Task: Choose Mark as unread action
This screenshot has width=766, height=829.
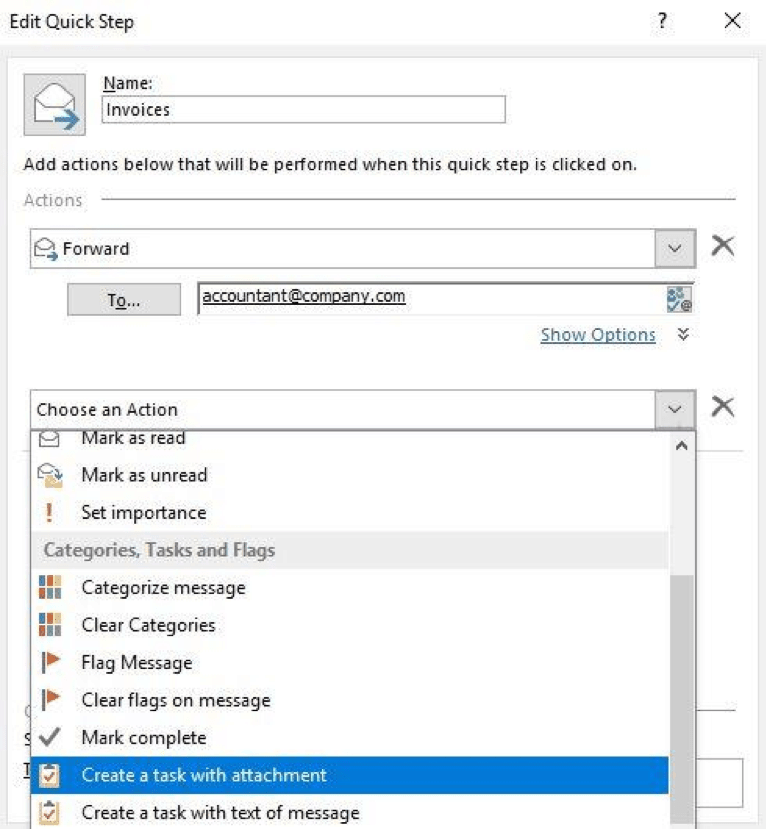Action: [144, 475]
